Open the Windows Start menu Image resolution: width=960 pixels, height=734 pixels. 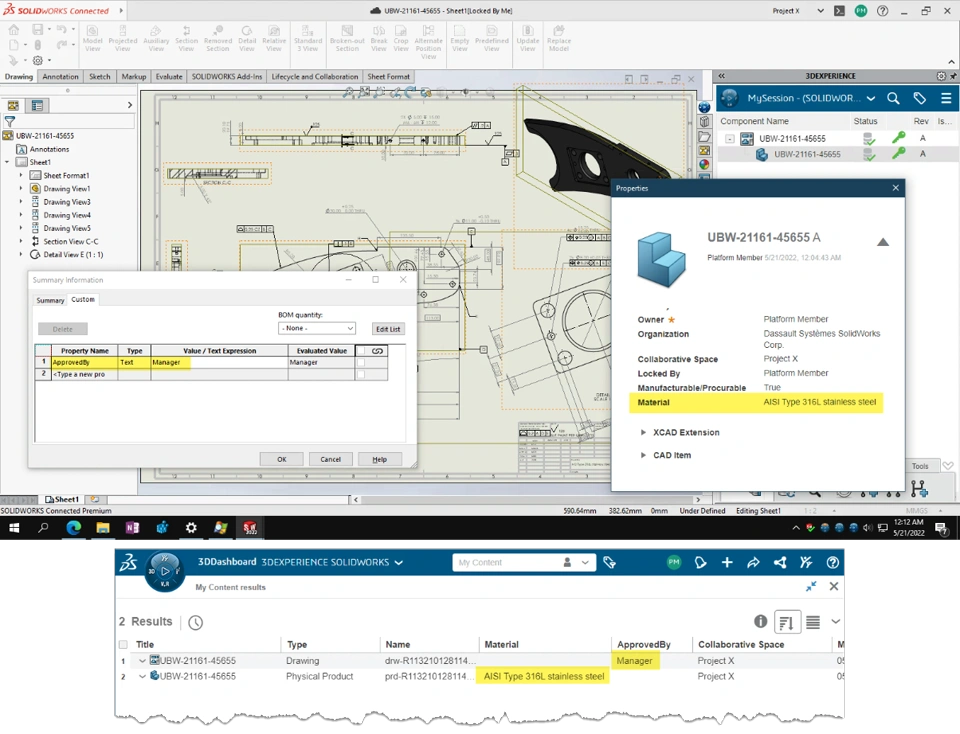pos(14,528)
